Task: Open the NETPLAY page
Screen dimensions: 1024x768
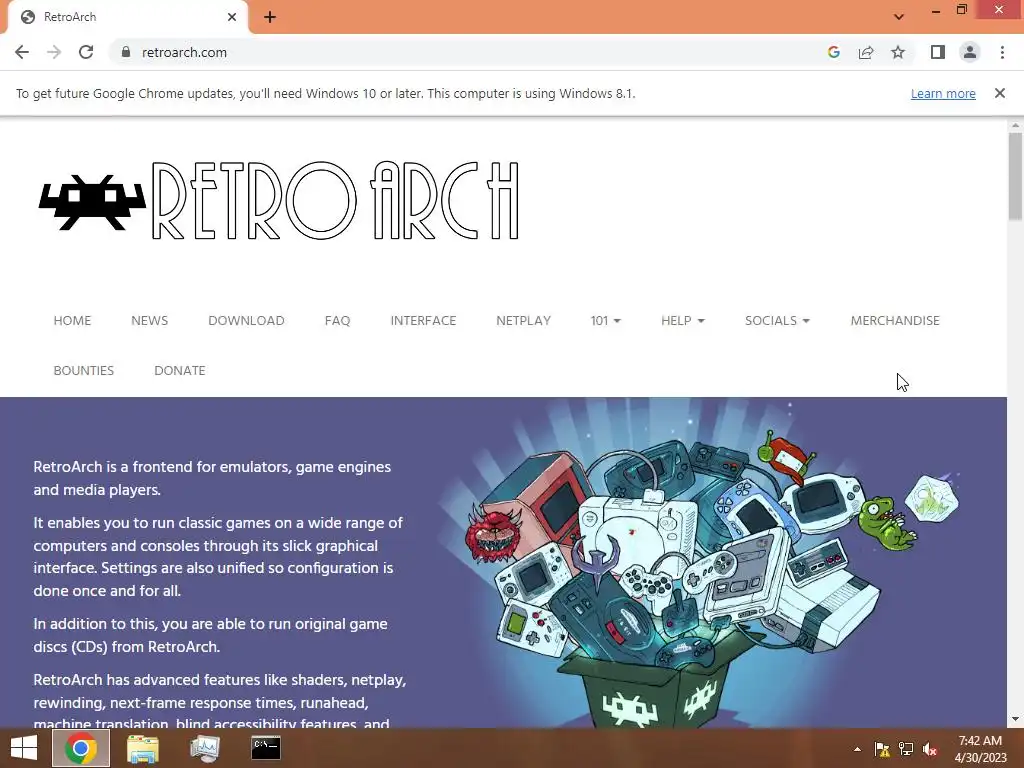Action: tap(524, 321)
